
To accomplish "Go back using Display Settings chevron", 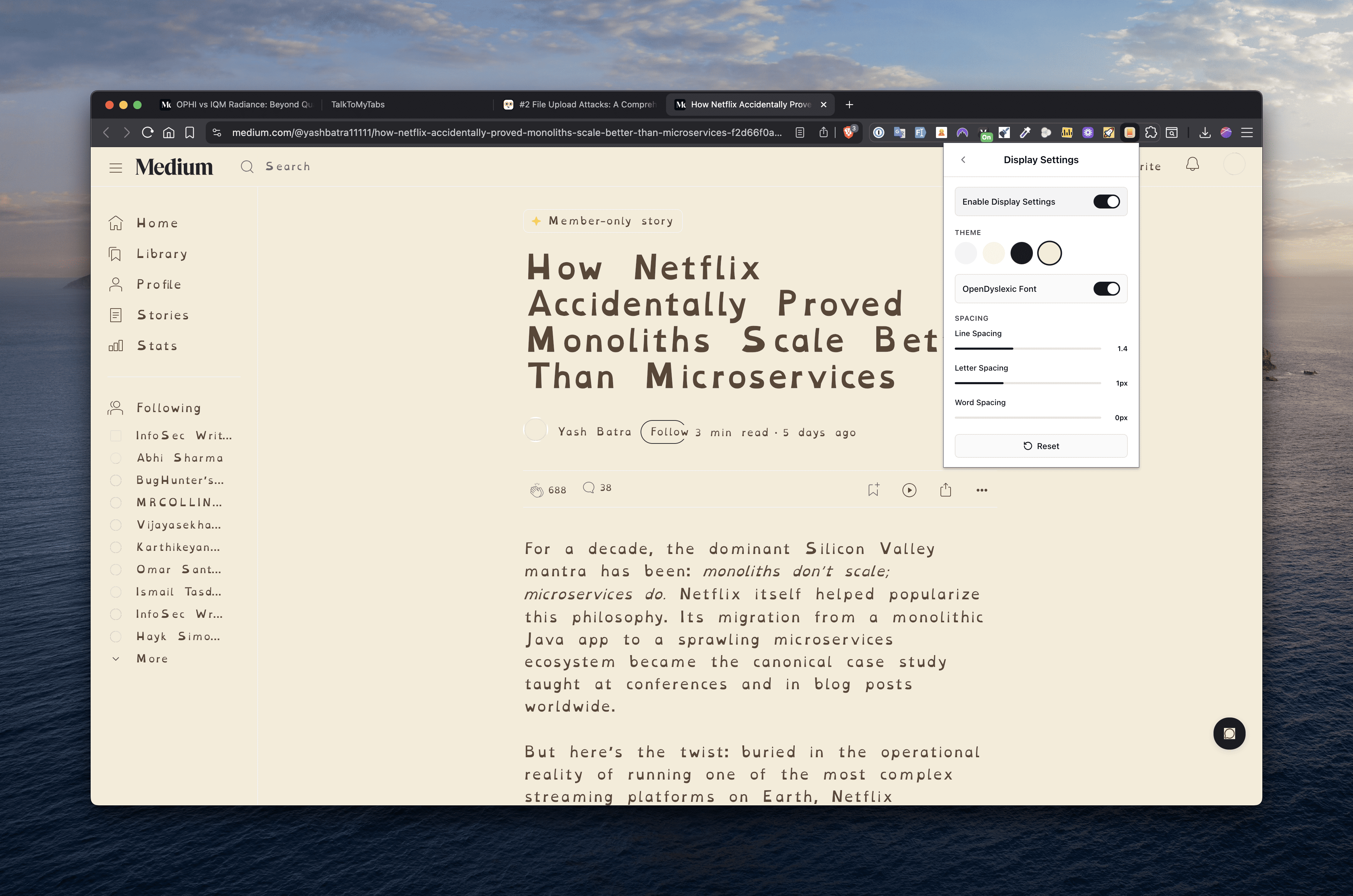I will pyautogui.click(x=963, y=160).
